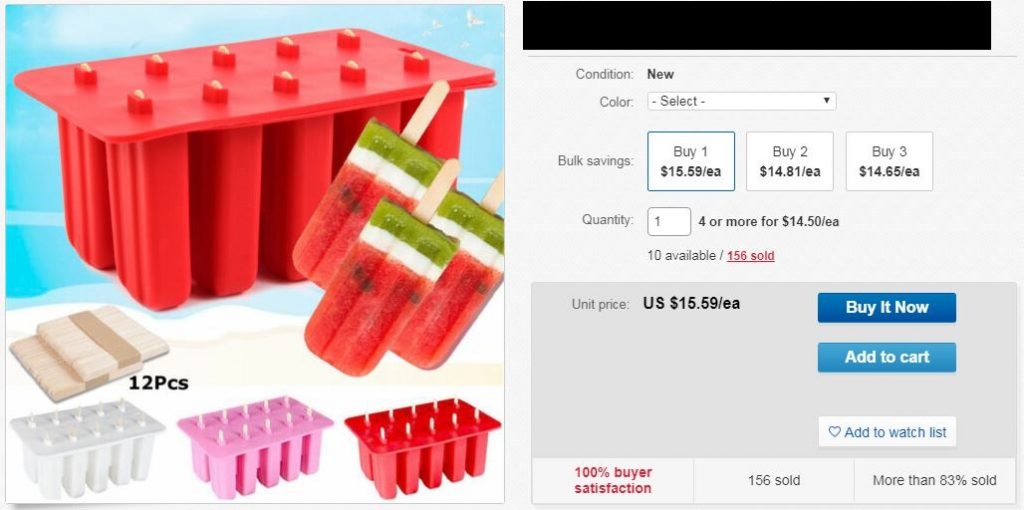1024x510 pixels.
Task: Select Buy 2 at $14.81/ea option
Action: coord(790,161)
